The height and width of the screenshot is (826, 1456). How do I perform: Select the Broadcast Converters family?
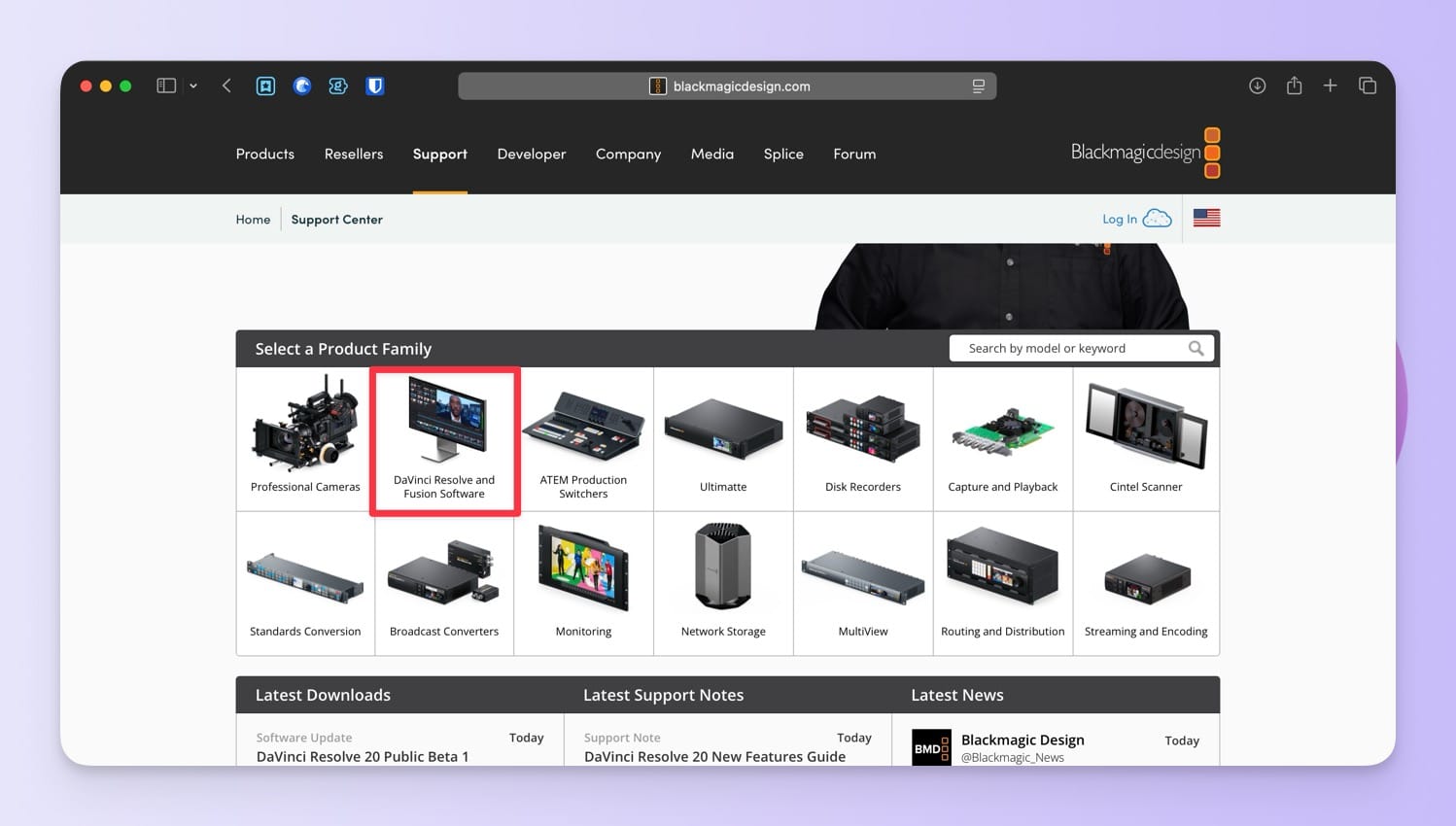tap(444, 584)
